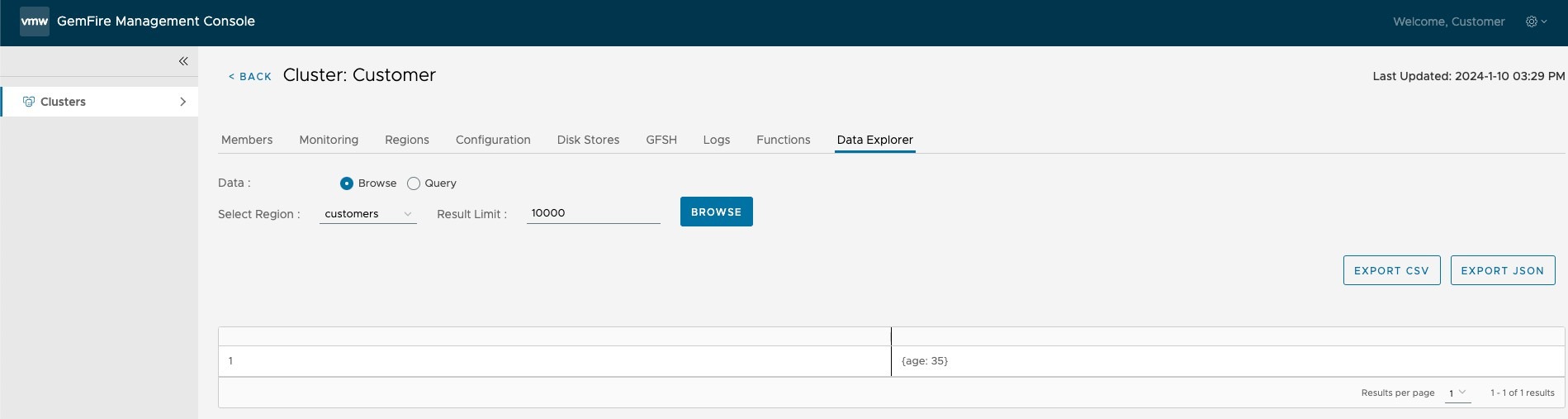Viewport: 1568px width, 419px height.
Task: Click the {age: 35} value cell
Action: pos(1228,361)
